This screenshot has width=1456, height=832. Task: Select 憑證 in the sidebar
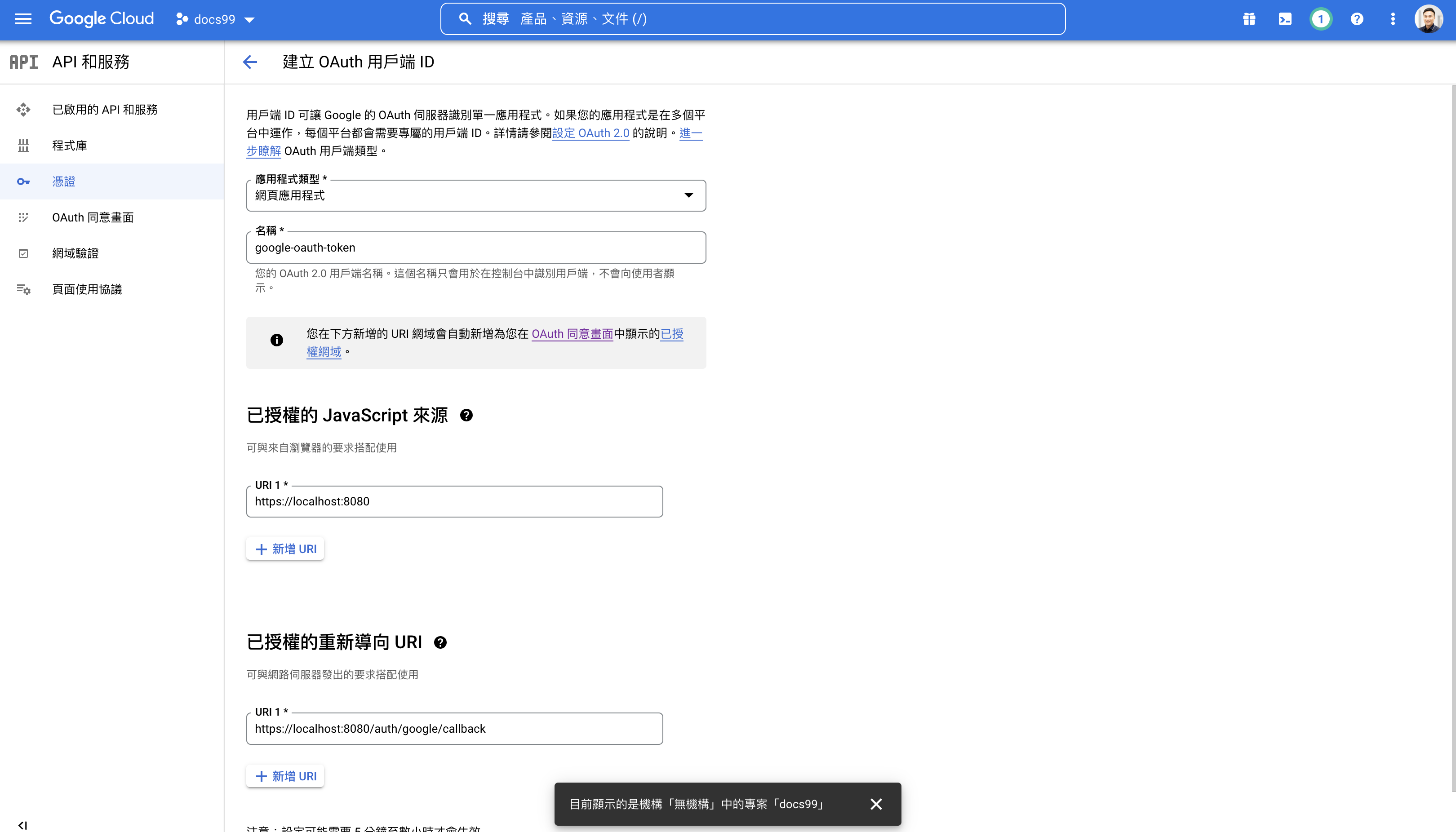63,181
